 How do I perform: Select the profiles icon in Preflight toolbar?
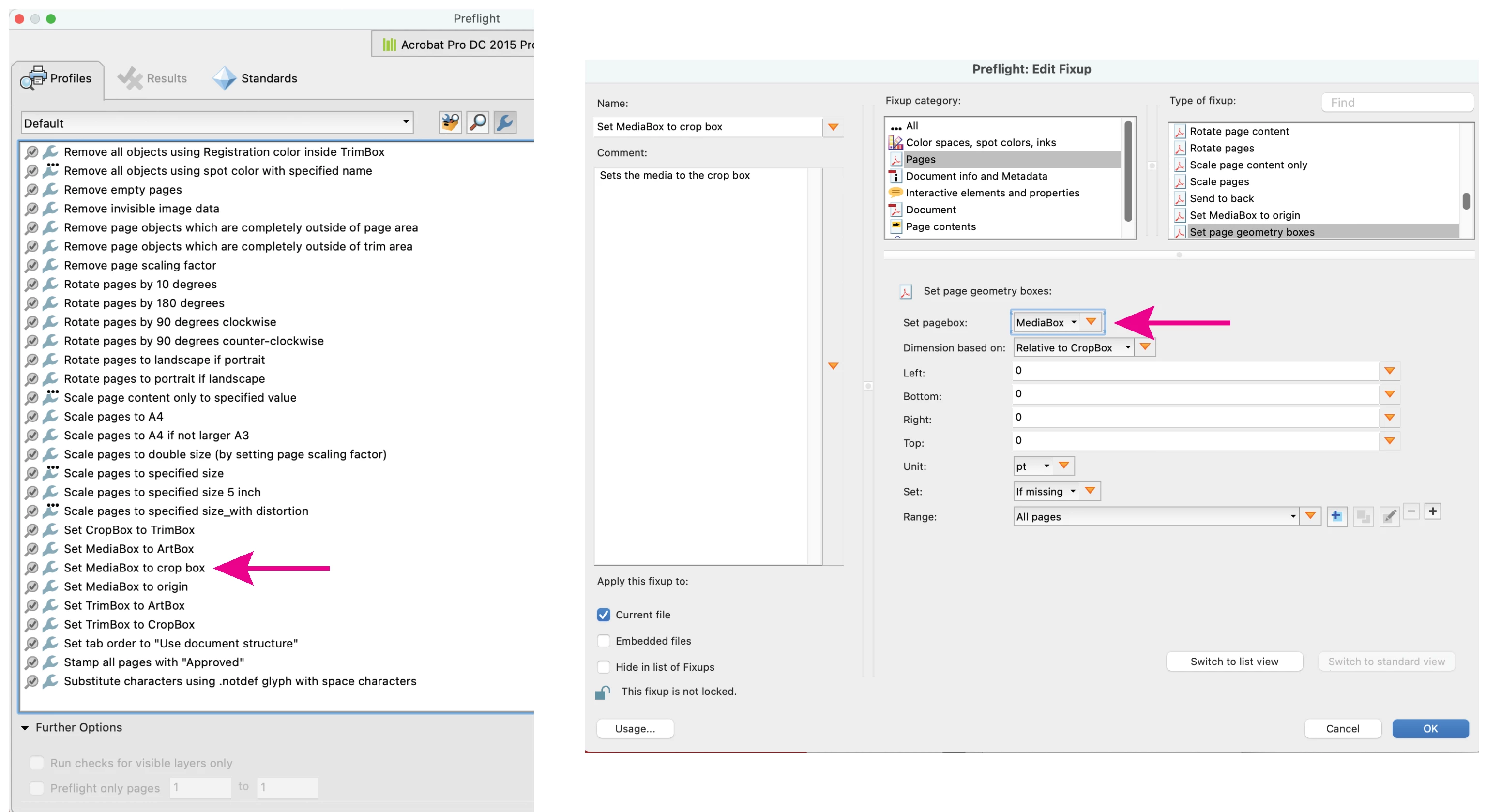point(450,122)
